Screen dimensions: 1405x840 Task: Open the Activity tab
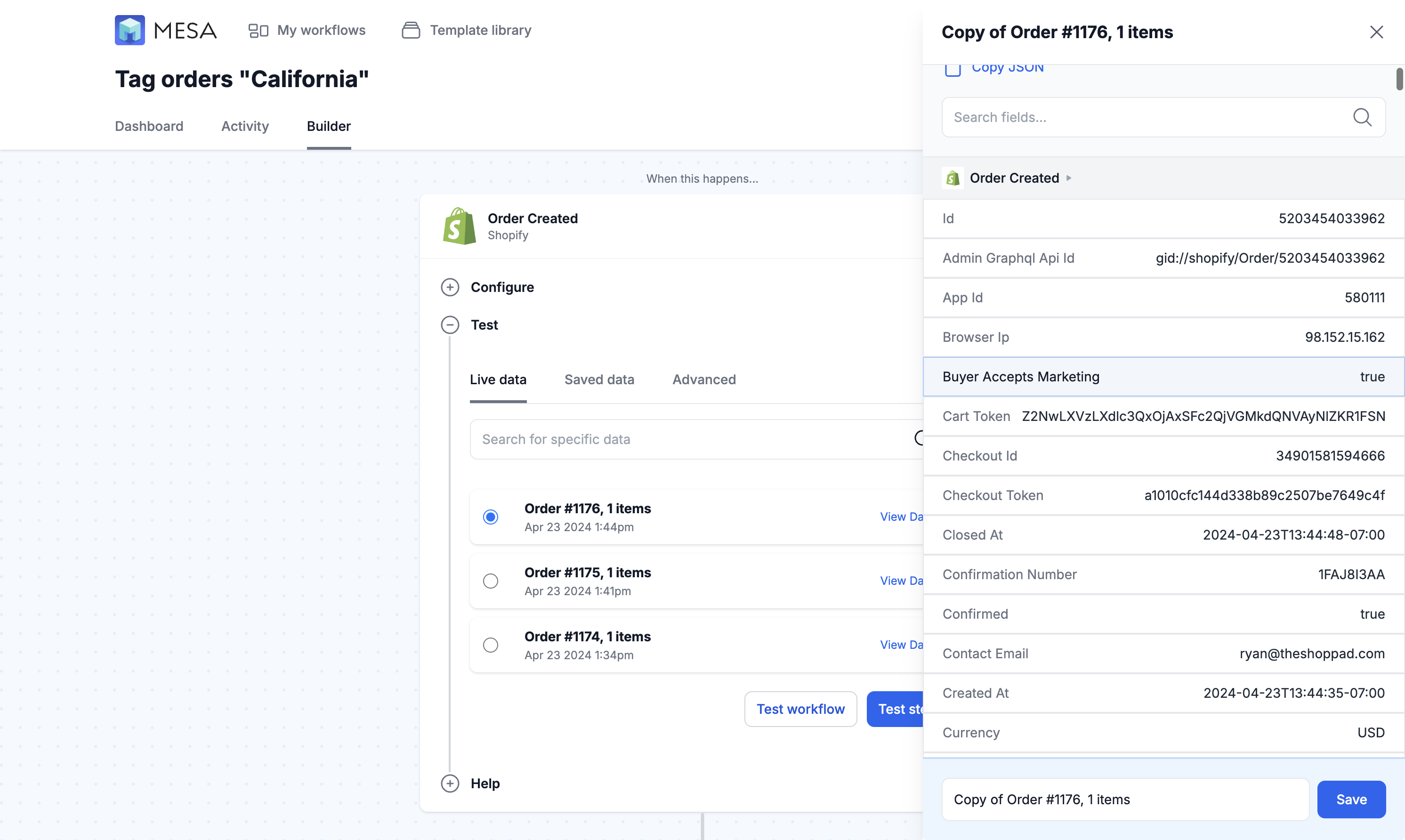[x=244, y=126]
